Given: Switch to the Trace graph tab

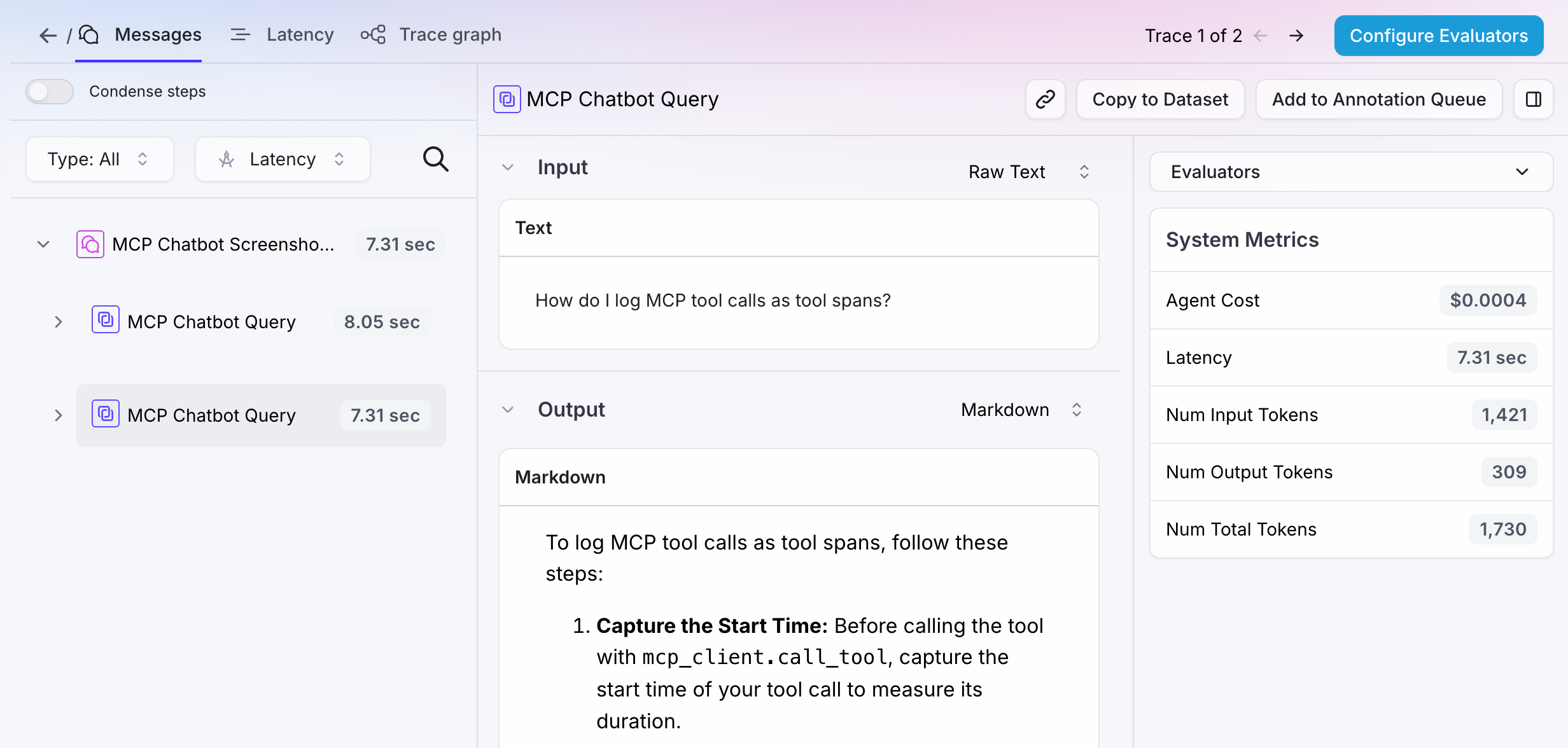Looking at the screenshot, I should (x=431, y=34).
